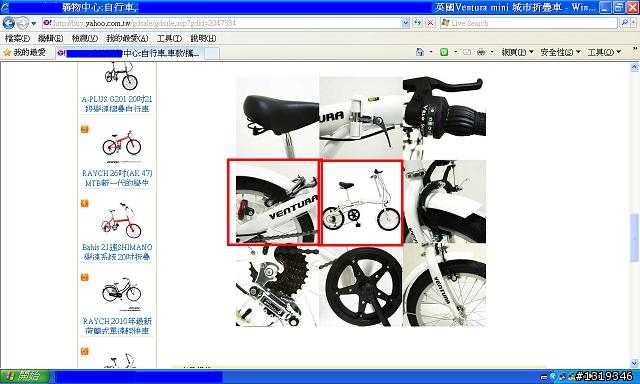Viewport: 640px width, 384px height.
Task: Select the 自行車 shopping center tab
Action: point(129,53)
